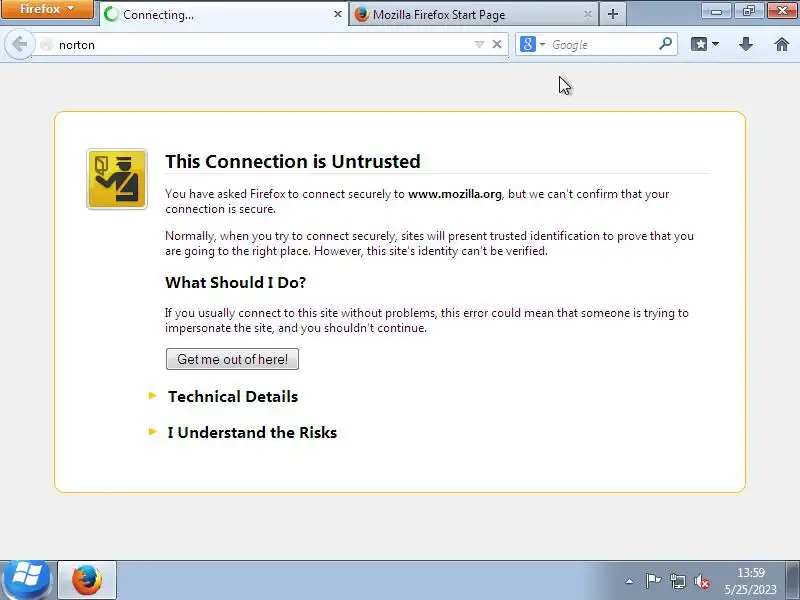Click the untrusted connection officer icon

coord(117,179)
